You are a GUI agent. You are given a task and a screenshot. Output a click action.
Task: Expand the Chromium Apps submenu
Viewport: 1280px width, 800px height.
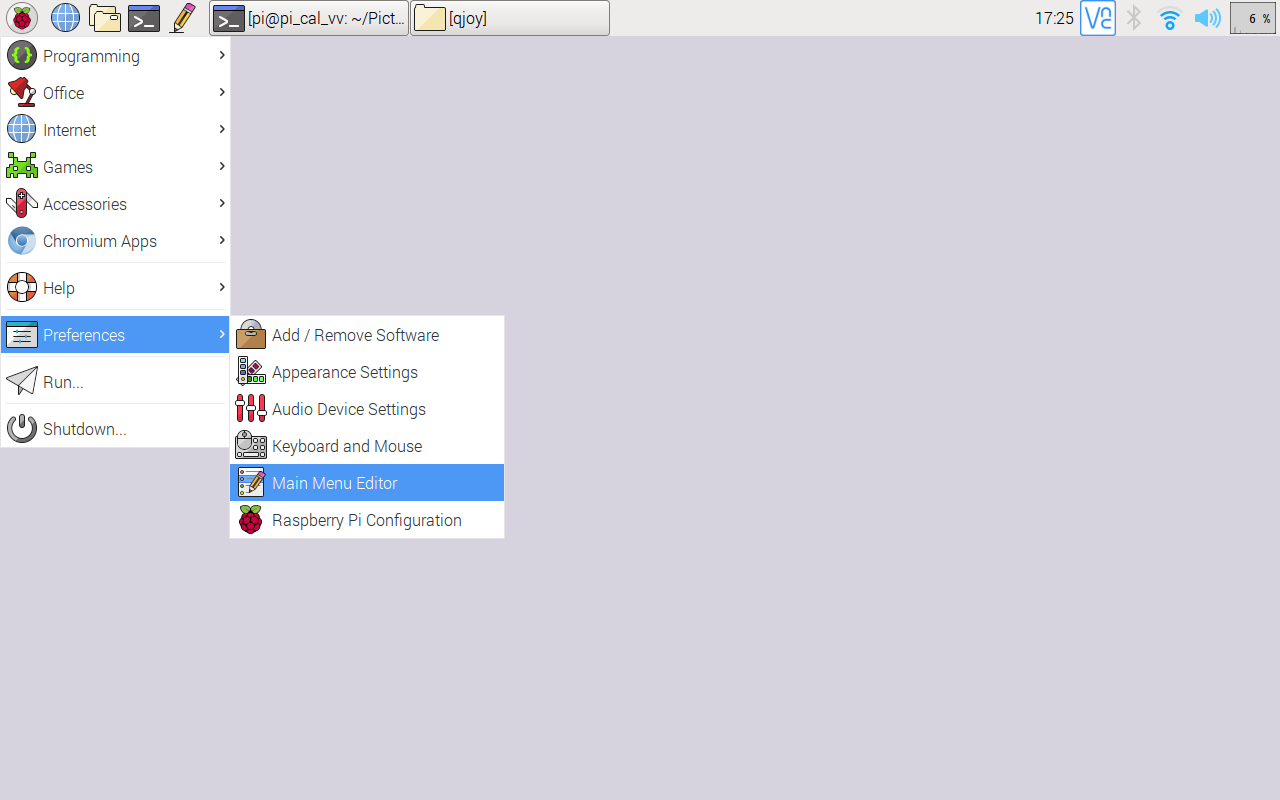100,240
